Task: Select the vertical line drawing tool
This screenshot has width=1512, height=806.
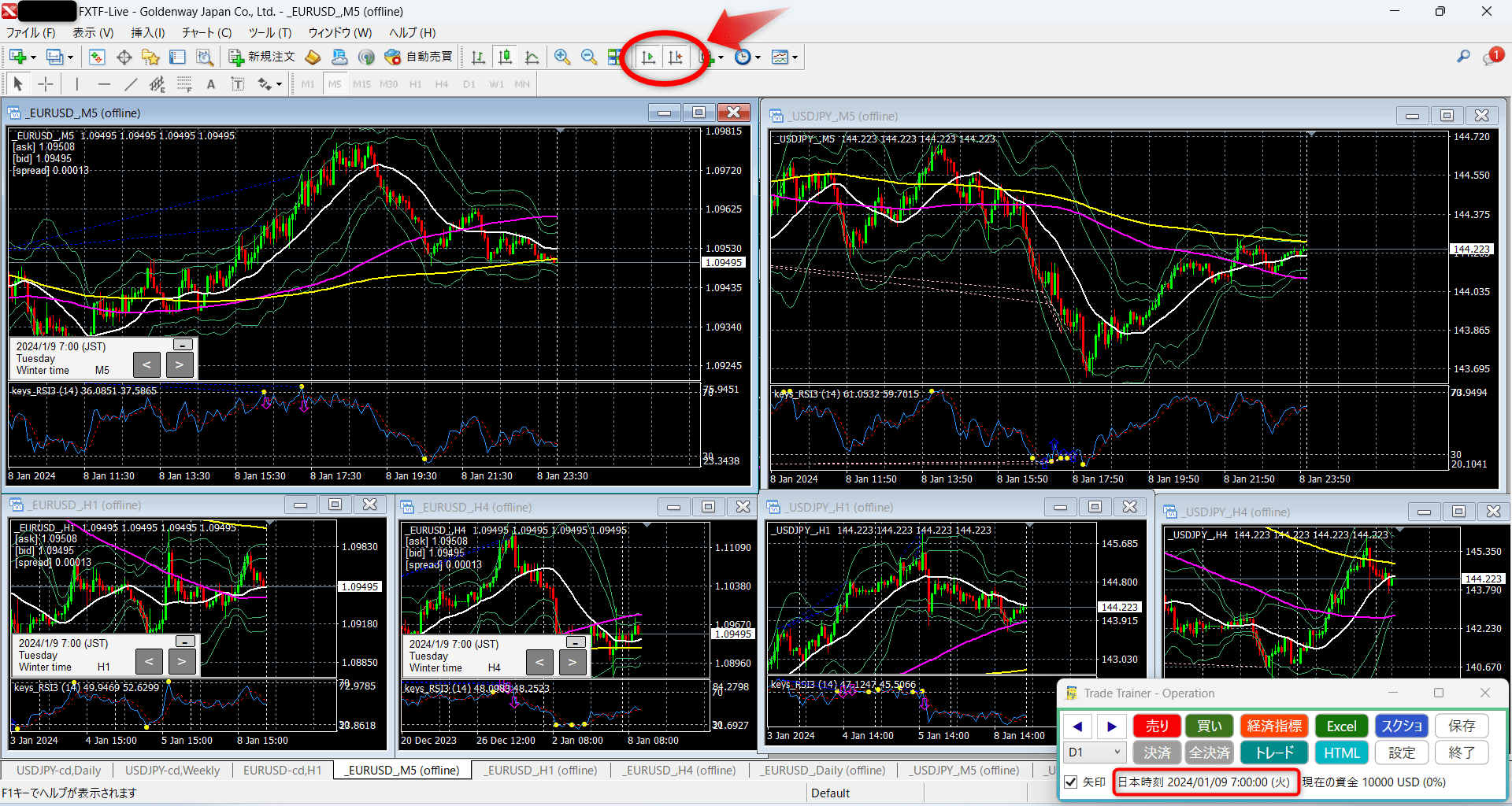Action: (77, 83)
